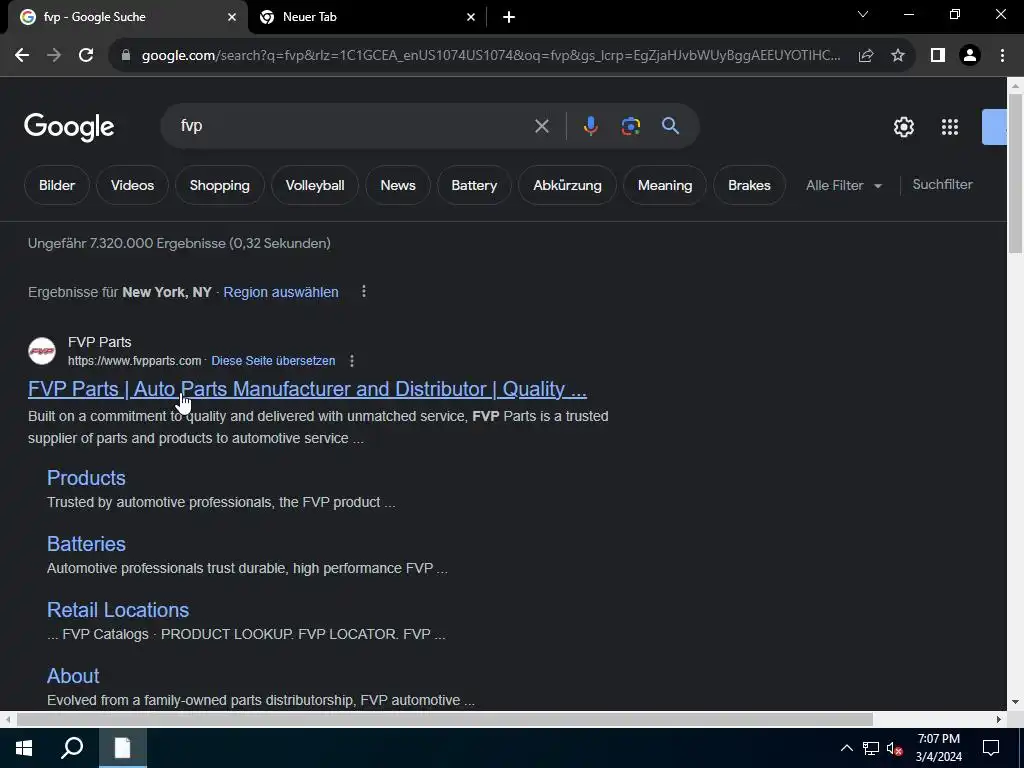The width and height of the screenshot is (1024, 768).
Task: Open more options for fvpparts.com result
Action: [352, 360]
